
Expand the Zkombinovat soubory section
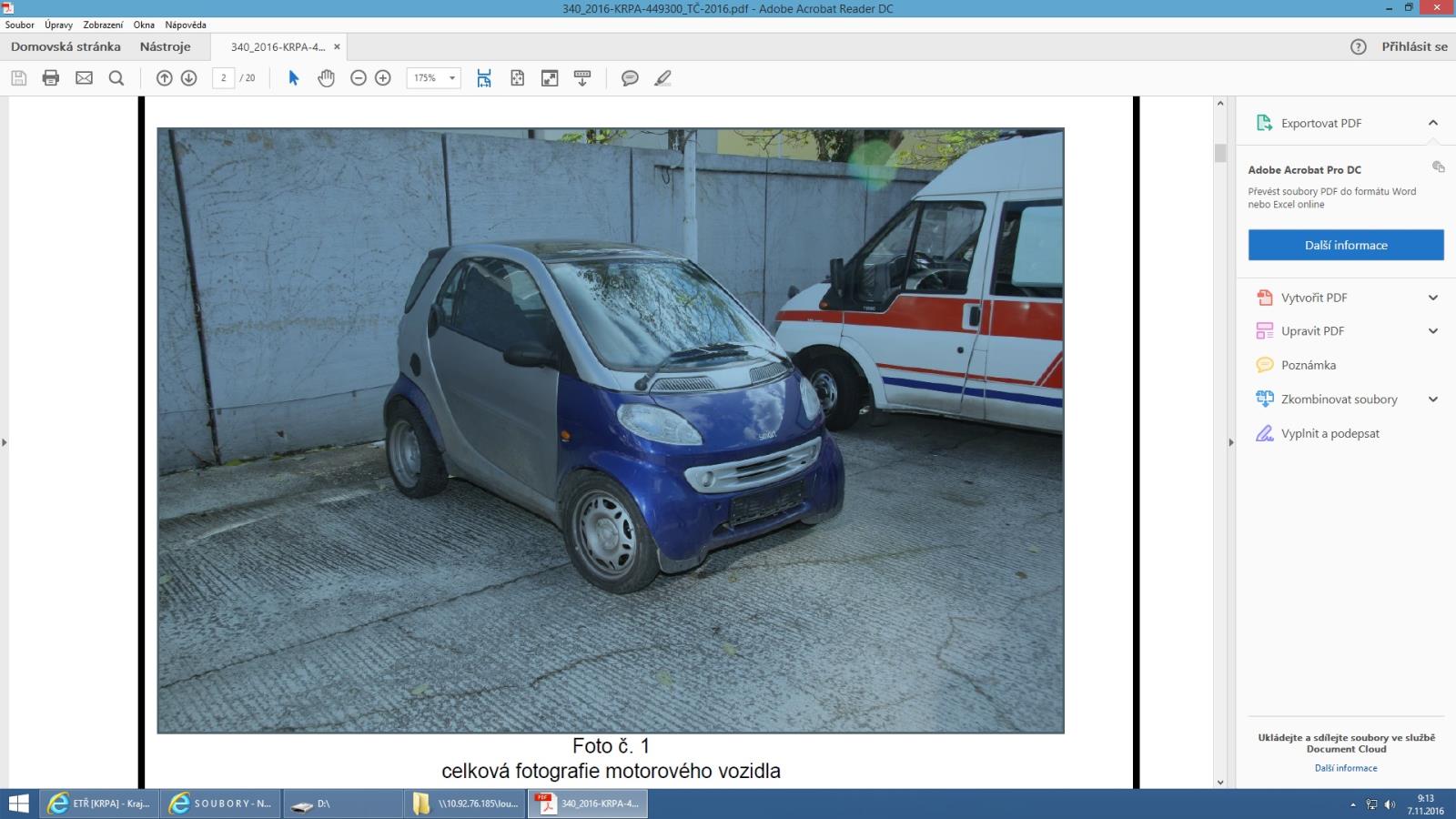(1433, 399)
